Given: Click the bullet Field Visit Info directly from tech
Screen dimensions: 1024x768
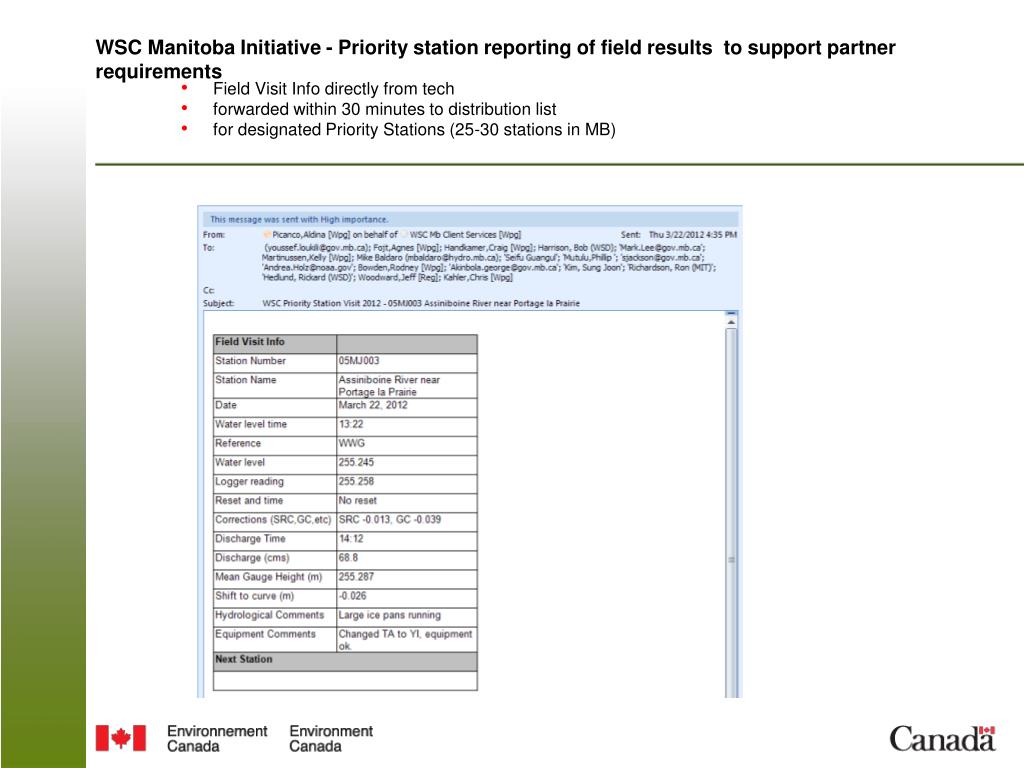Looking at the screenshot, I should (333, 89).
